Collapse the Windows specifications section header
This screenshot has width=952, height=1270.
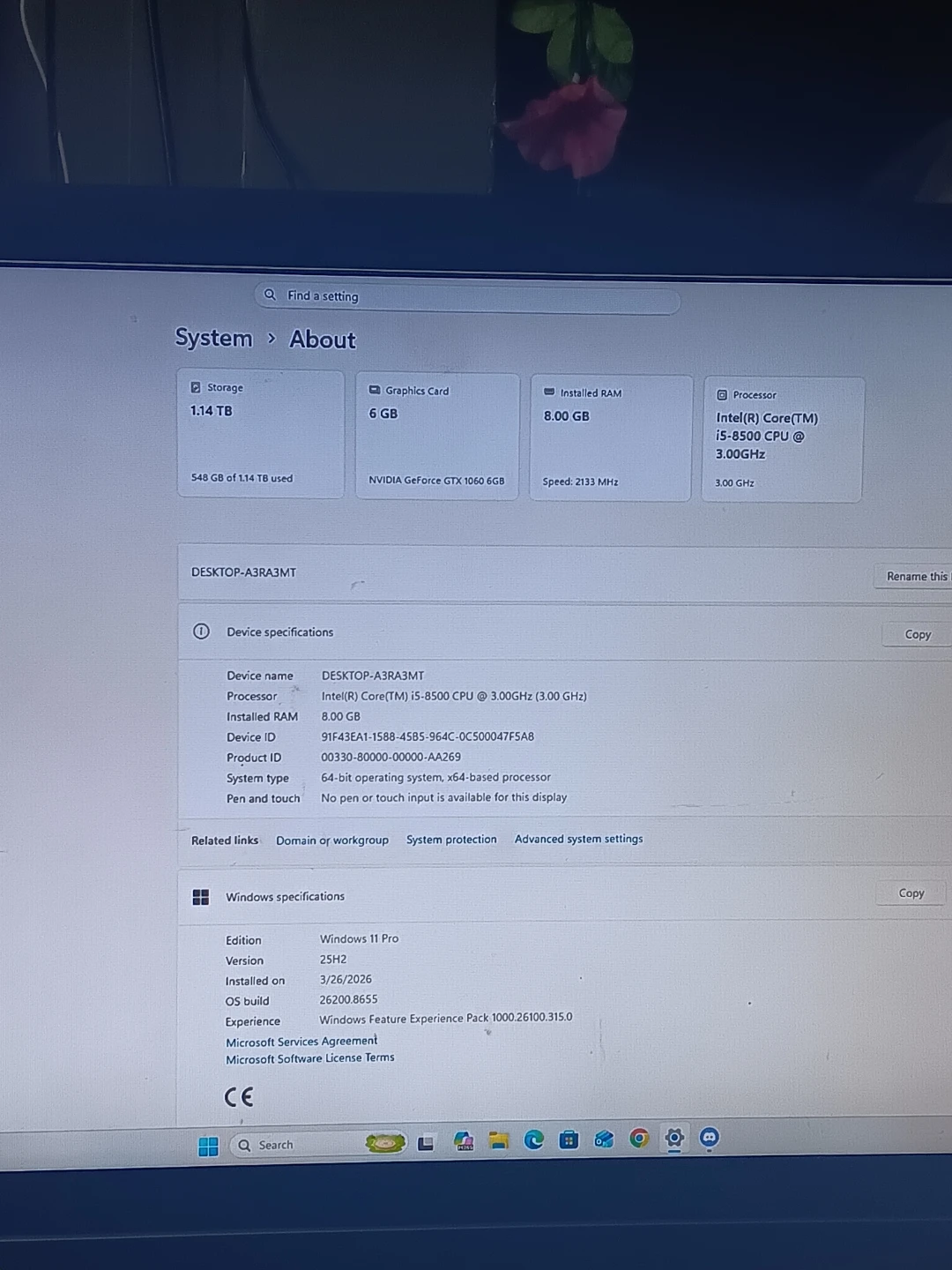564,895
